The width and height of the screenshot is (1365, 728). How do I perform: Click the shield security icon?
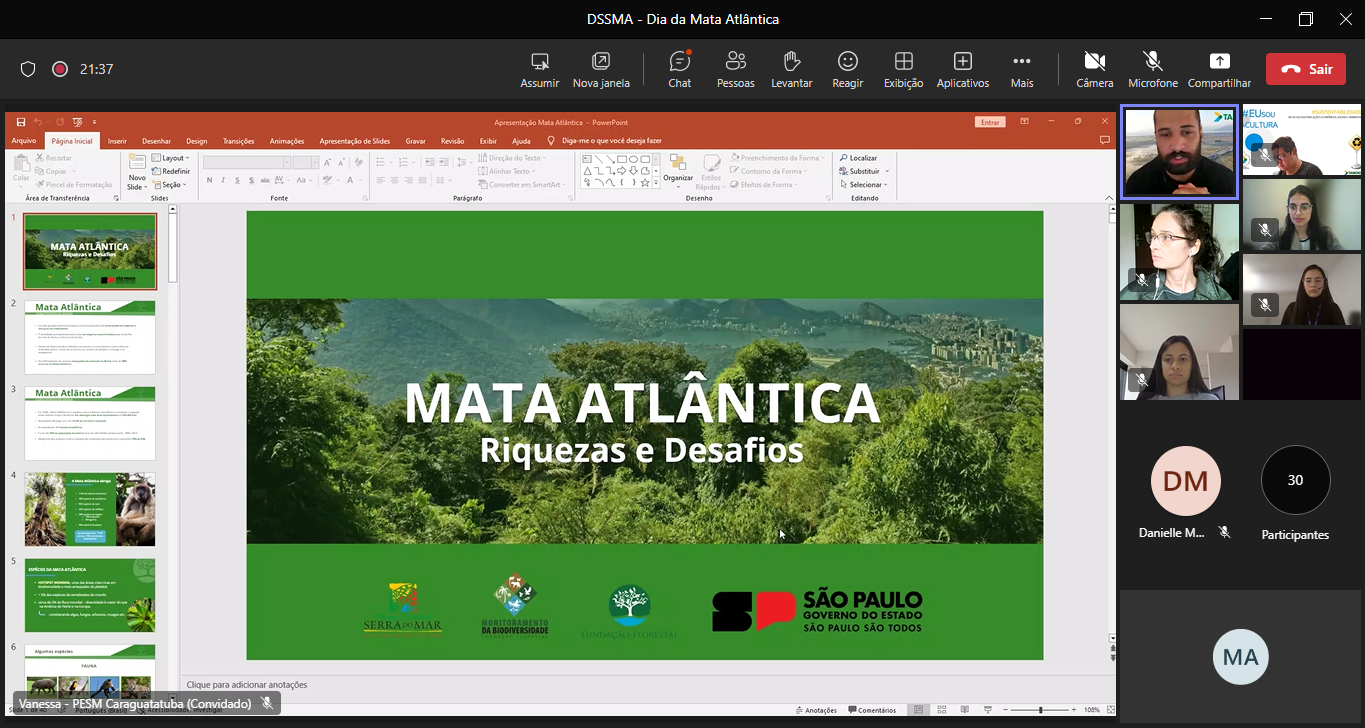point(28,69)
